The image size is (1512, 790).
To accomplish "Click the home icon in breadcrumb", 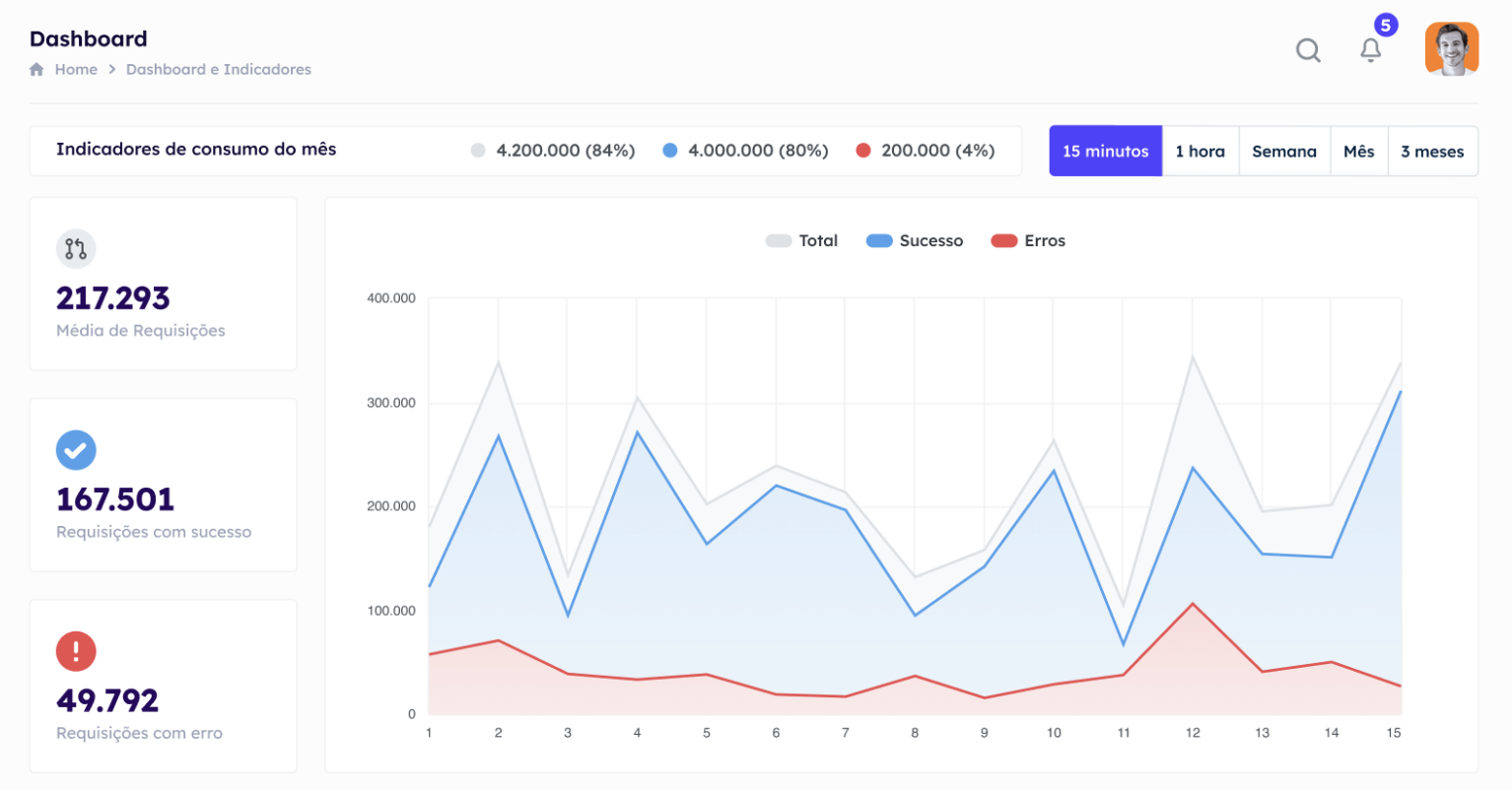I will tap(36, 69).
